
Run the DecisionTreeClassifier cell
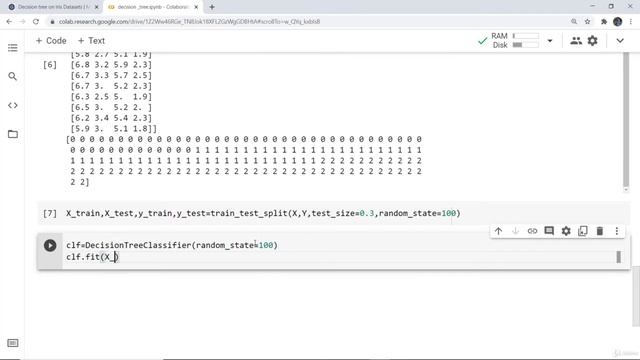(x=50, y=245)
